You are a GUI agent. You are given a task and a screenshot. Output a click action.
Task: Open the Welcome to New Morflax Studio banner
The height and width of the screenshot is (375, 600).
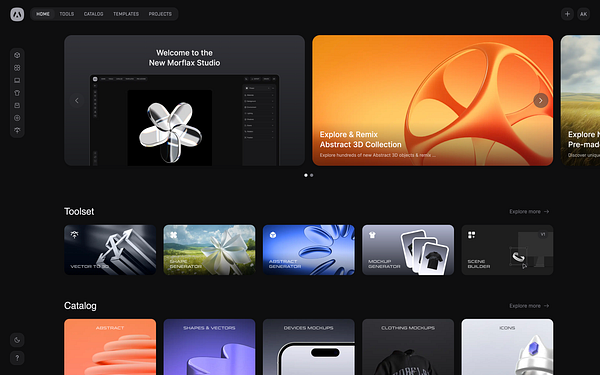[x=184, y=100]
